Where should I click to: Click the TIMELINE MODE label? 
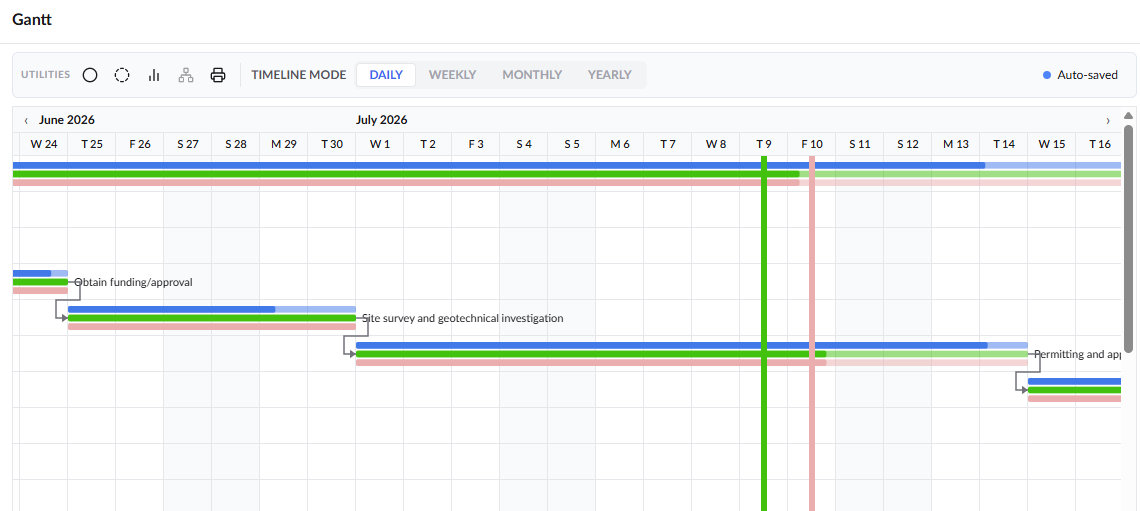299,75
